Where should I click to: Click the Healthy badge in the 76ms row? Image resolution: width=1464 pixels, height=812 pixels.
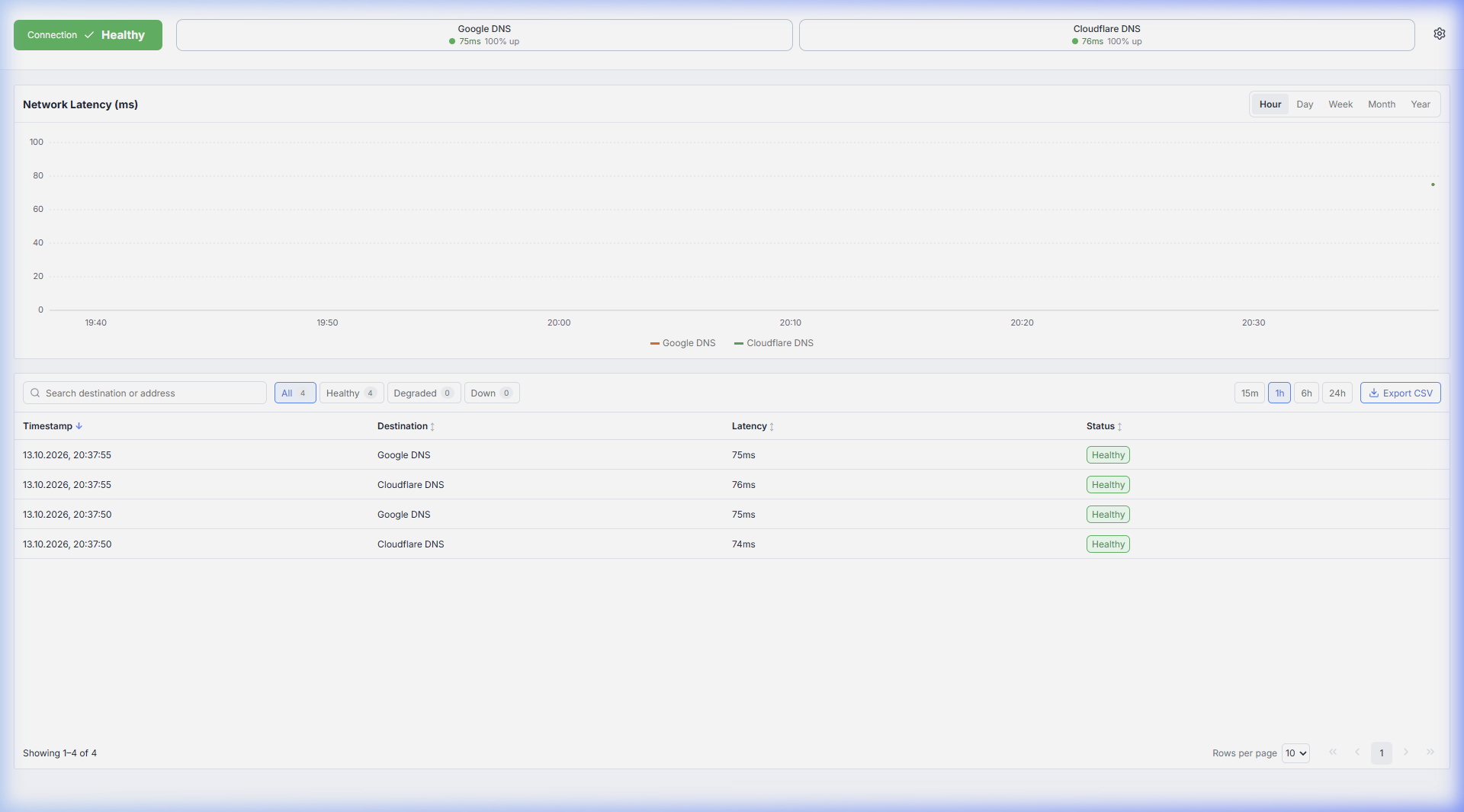[x=1108, y=485]
